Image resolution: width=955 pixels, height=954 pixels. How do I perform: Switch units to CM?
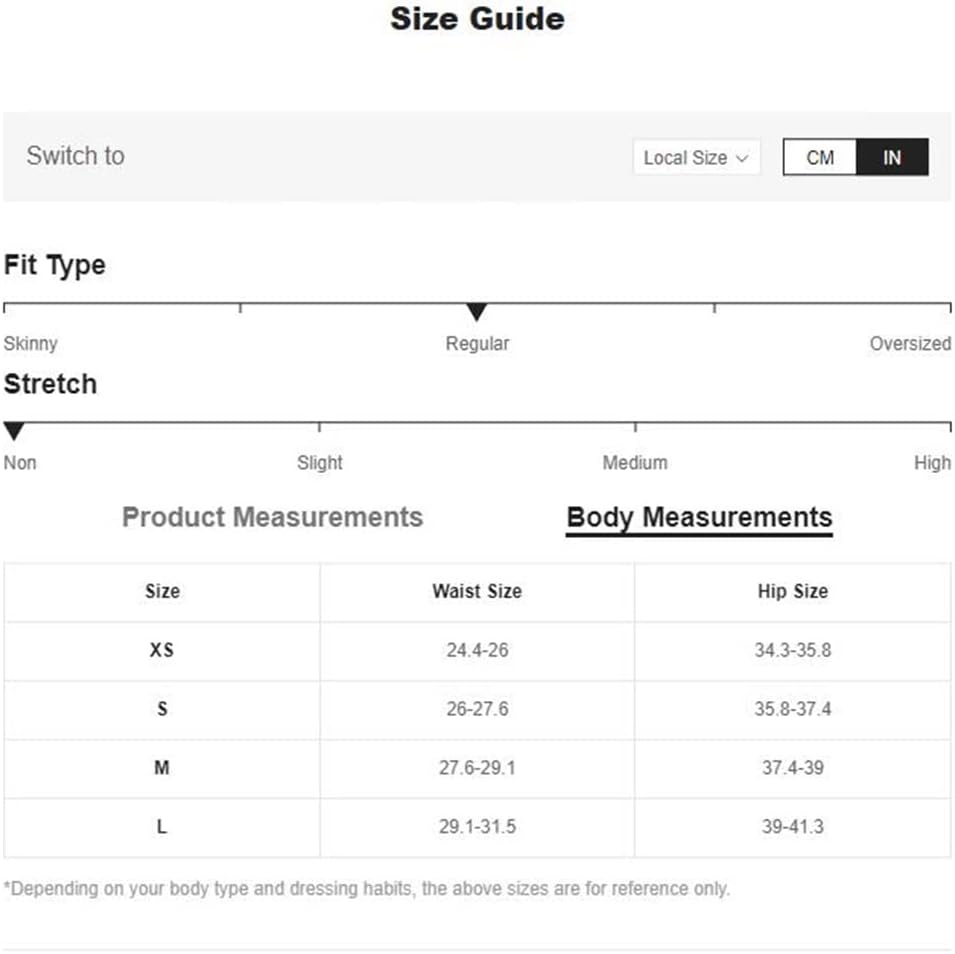pyautogui.click(x=820, y=157)
